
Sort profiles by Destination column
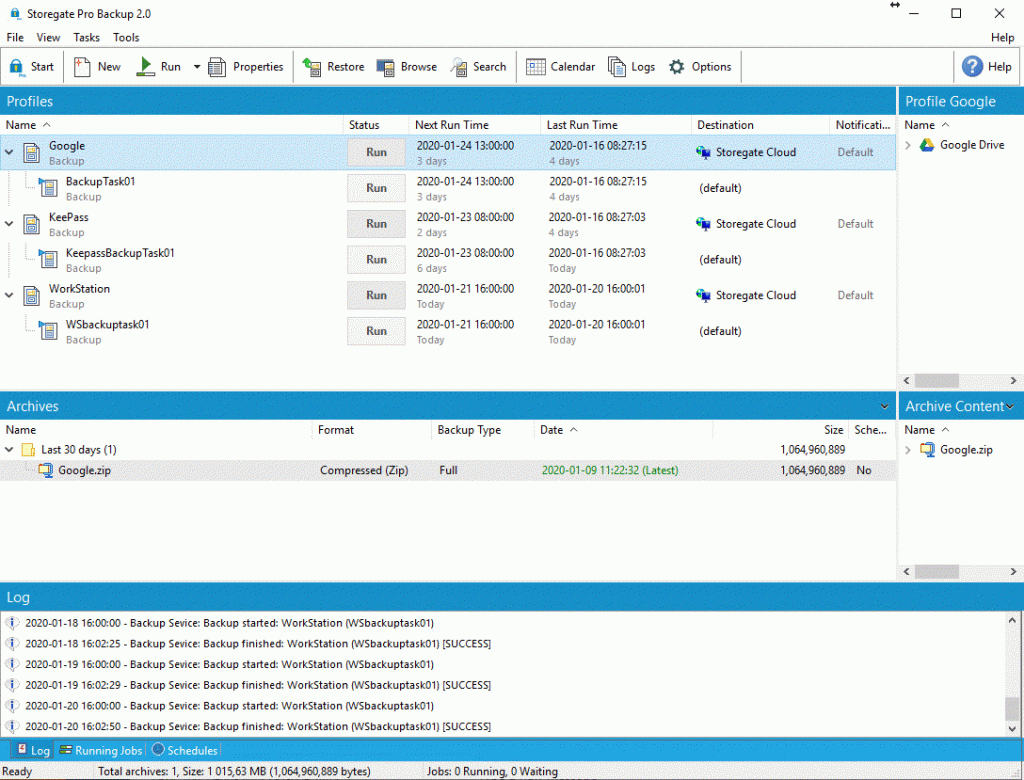(x=760, y=125)
